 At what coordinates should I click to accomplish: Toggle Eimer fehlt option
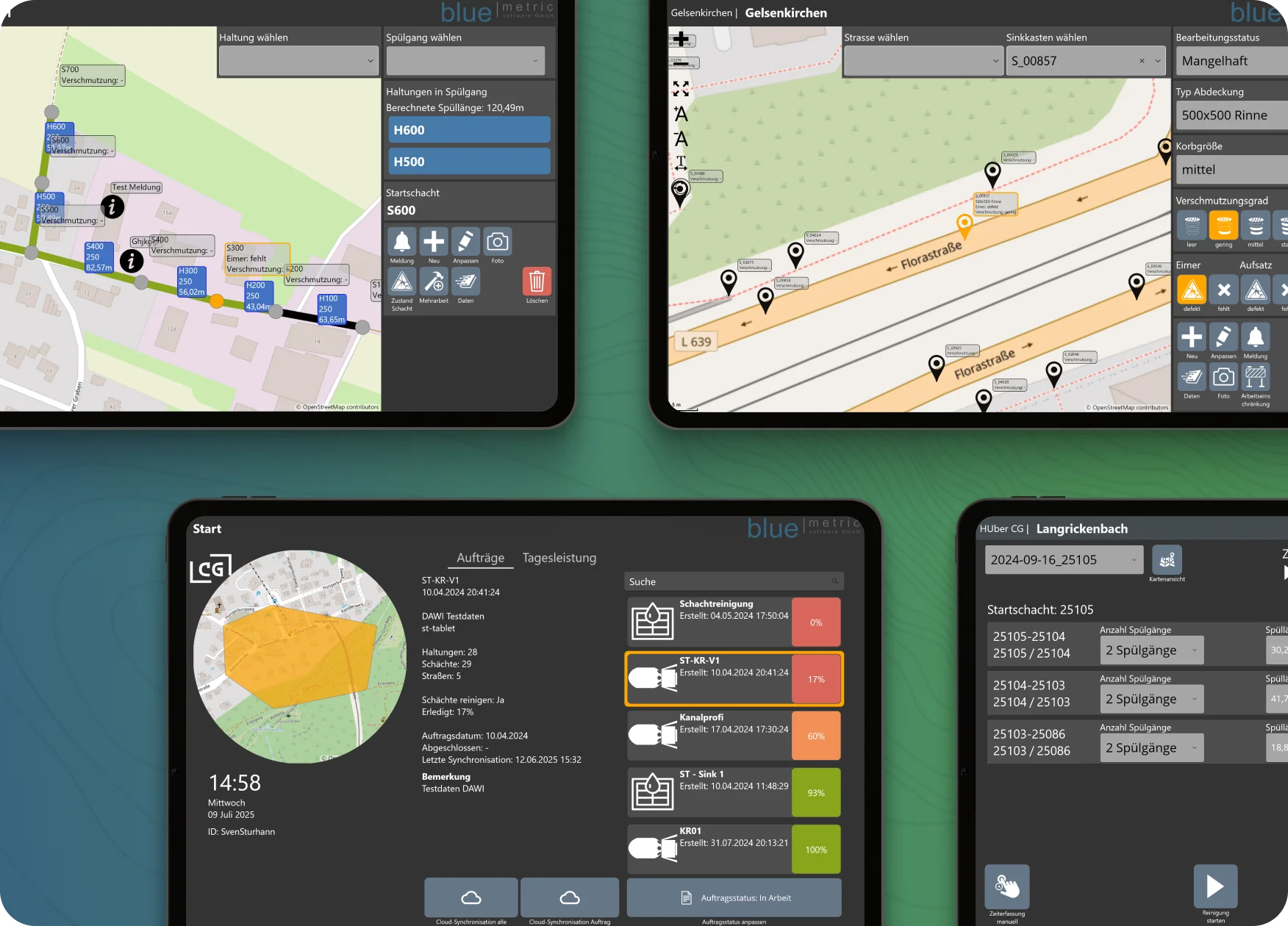coord(1223,290)
